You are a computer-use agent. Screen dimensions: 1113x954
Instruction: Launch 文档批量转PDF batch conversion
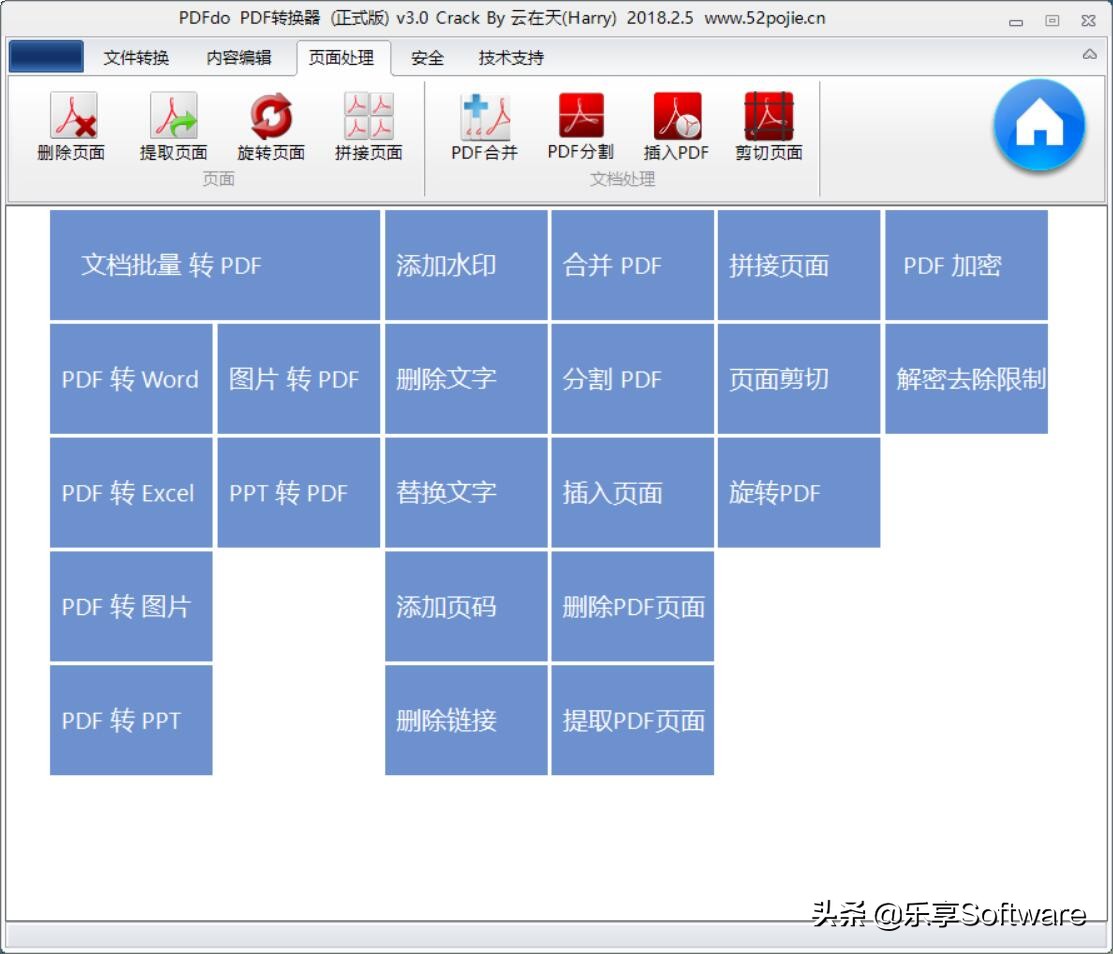point(214,263)
